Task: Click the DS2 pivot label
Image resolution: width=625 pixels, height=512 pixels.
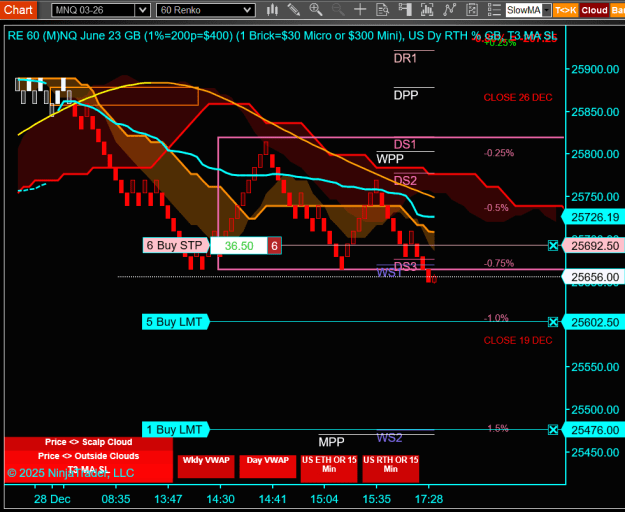Action: (x=405, y=181)
